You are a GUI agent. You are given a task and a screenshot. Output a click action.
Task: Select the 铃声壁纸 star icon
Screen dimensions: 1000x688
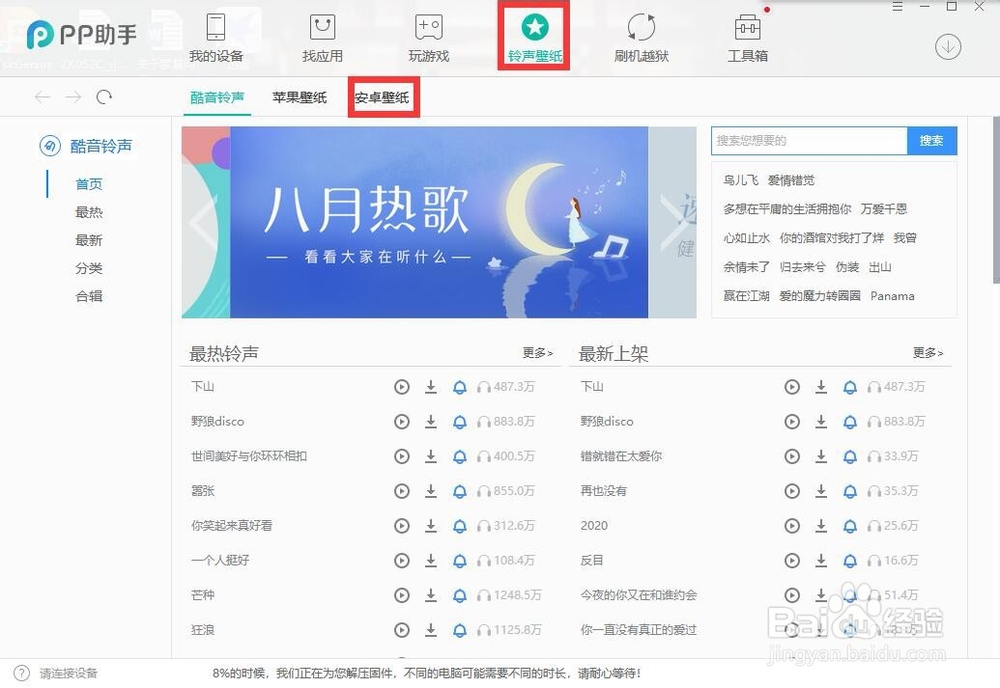pyautogui.click(x=534, y=27)
